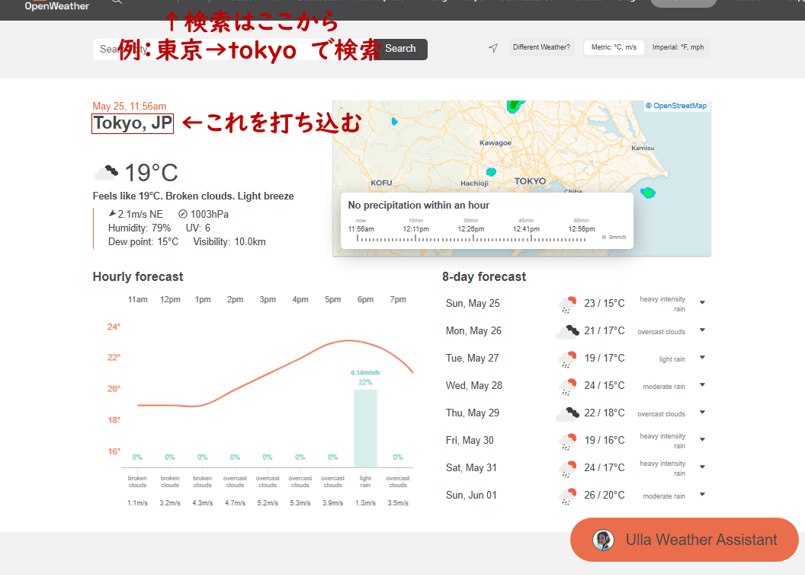Screen dimensions: 805x575
Task: Click the Dew point: 15°C value
Action: pos(143,242)
